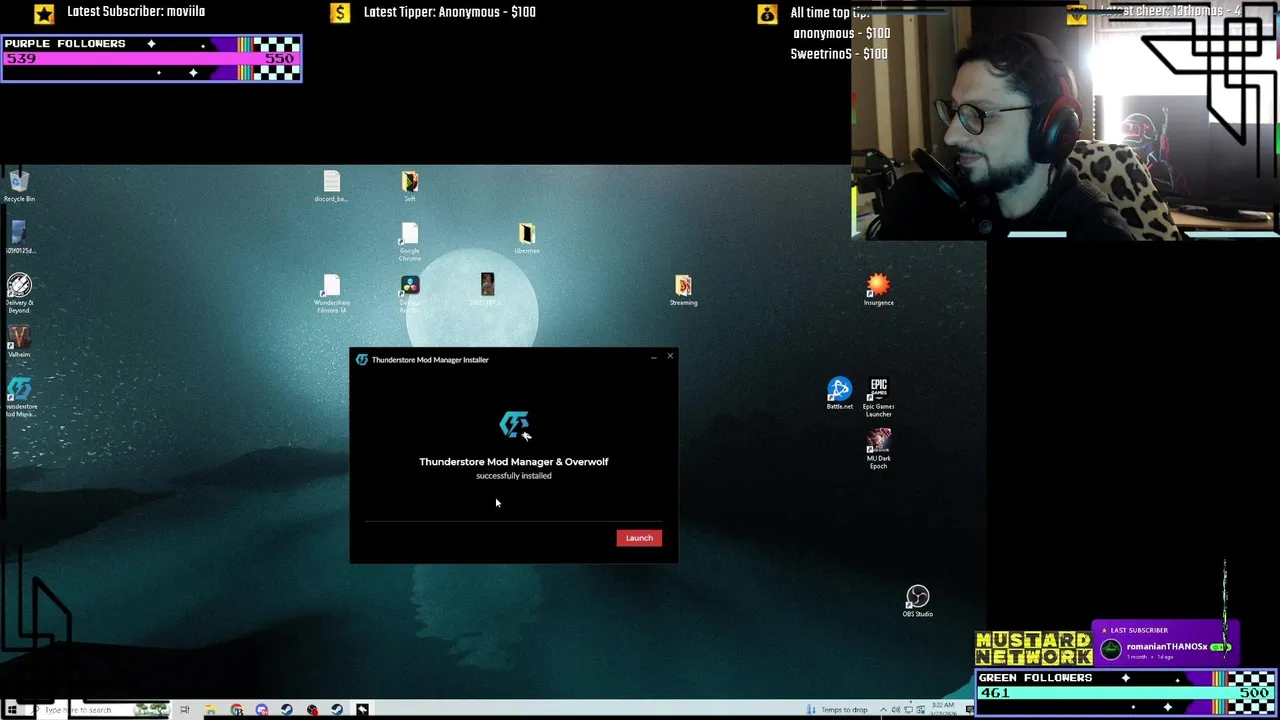Click the 'Thunderstore Mod Manager & Overwolf' heading

coord(514,462)
